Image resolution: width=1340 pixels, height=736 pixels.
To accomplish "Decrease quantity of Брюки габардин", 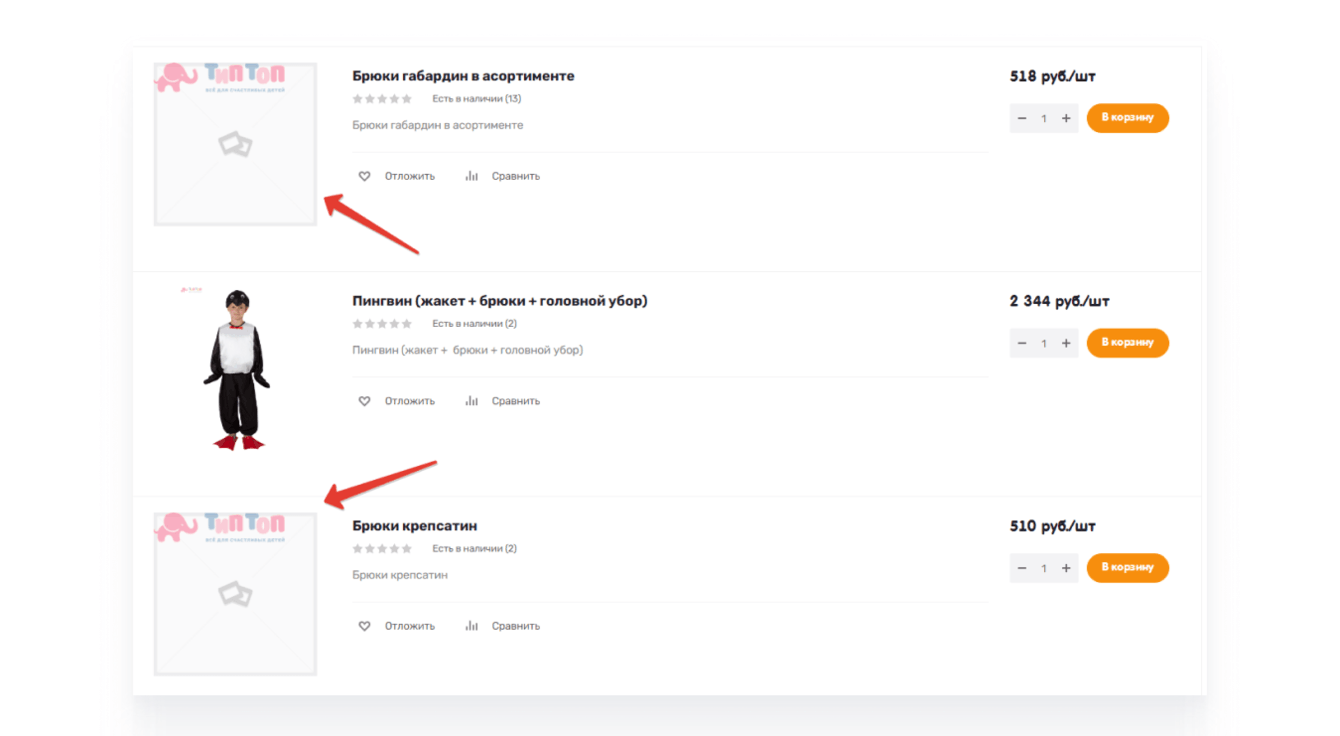I will click(x=1022, y=118).
